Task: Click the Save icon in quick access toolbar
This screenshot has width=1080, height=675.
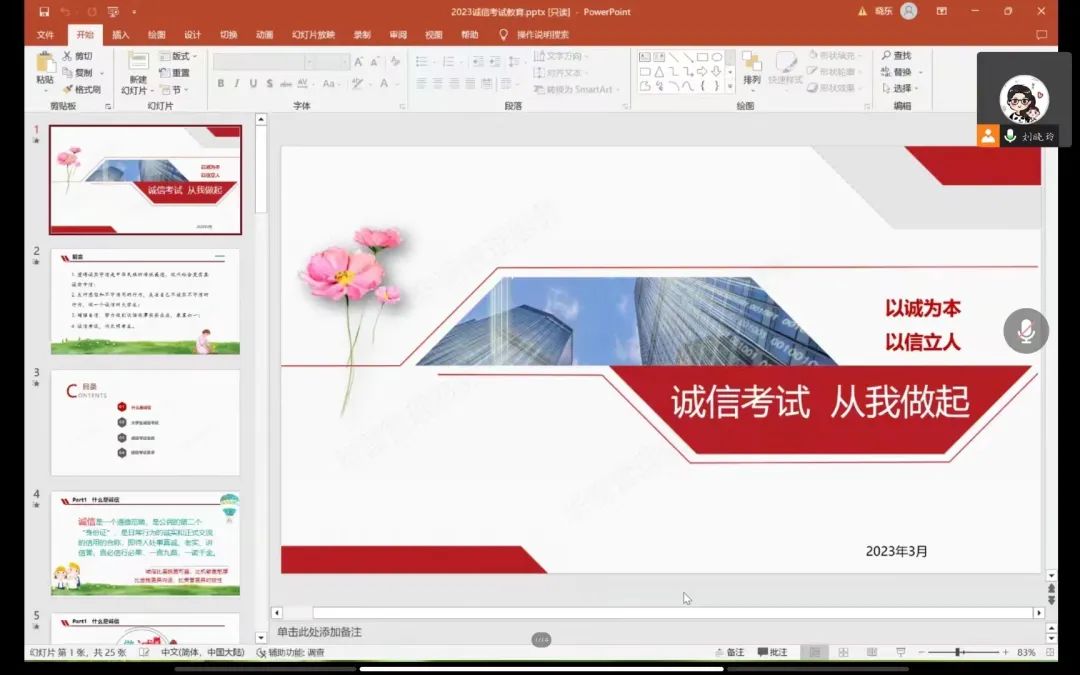Action: point(44,12)
